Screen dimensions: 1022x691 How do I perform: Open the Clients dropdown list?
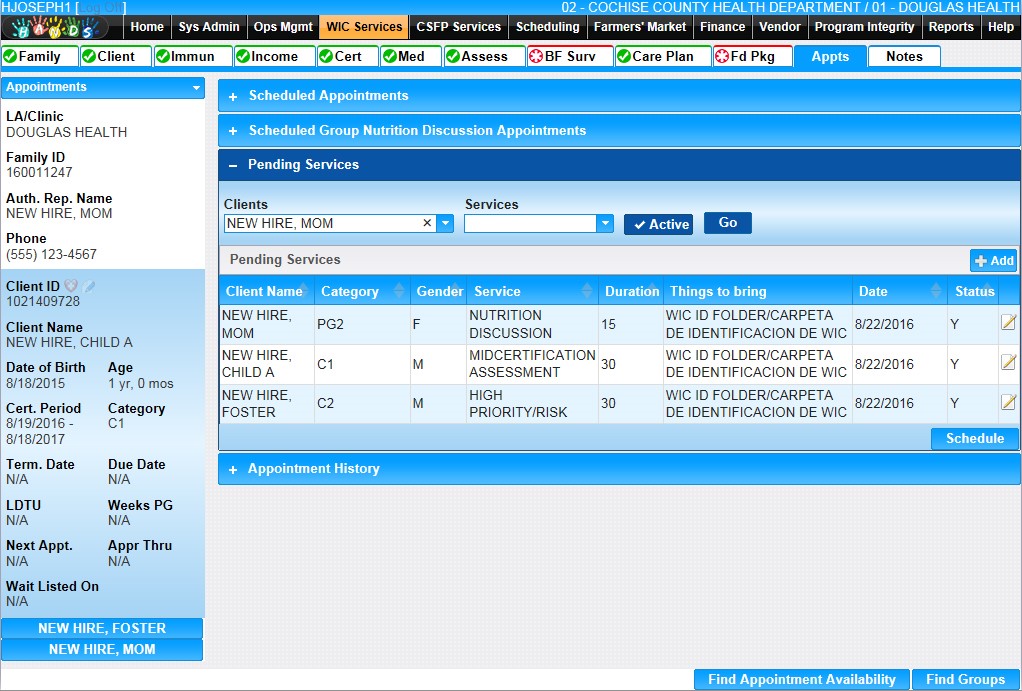[445, 224]
